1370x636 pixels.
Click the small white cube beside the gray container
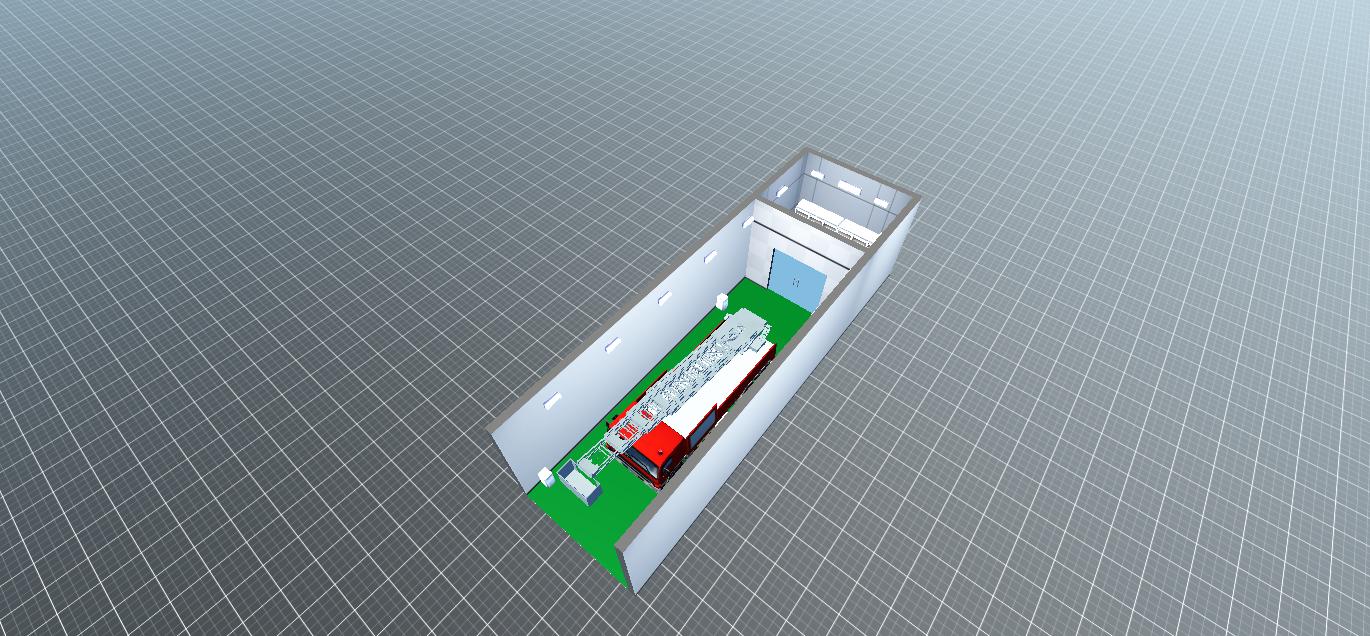click(x=545, y=475)
